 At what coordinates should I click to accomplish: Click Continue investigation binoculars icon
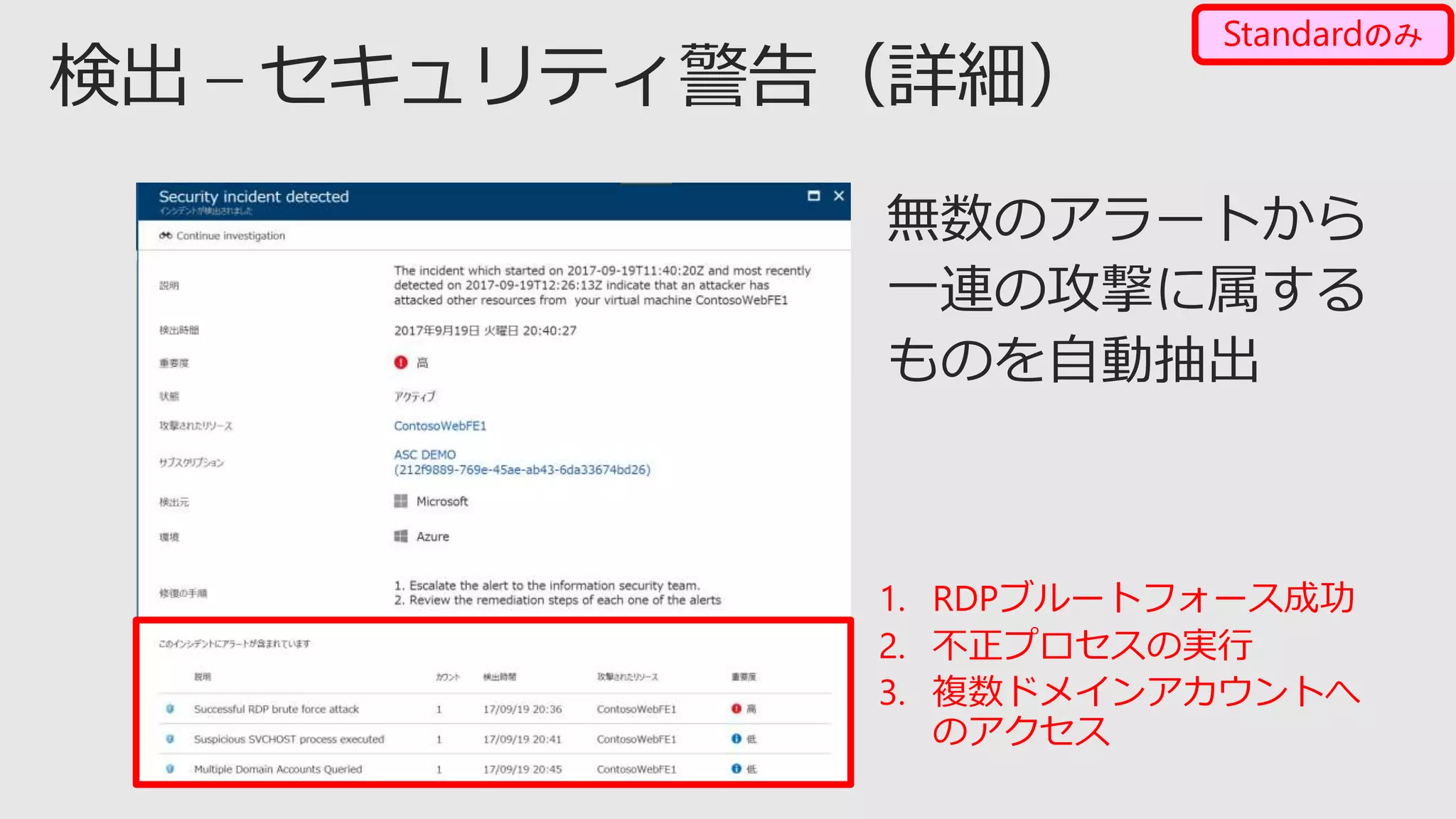(166, 235)
